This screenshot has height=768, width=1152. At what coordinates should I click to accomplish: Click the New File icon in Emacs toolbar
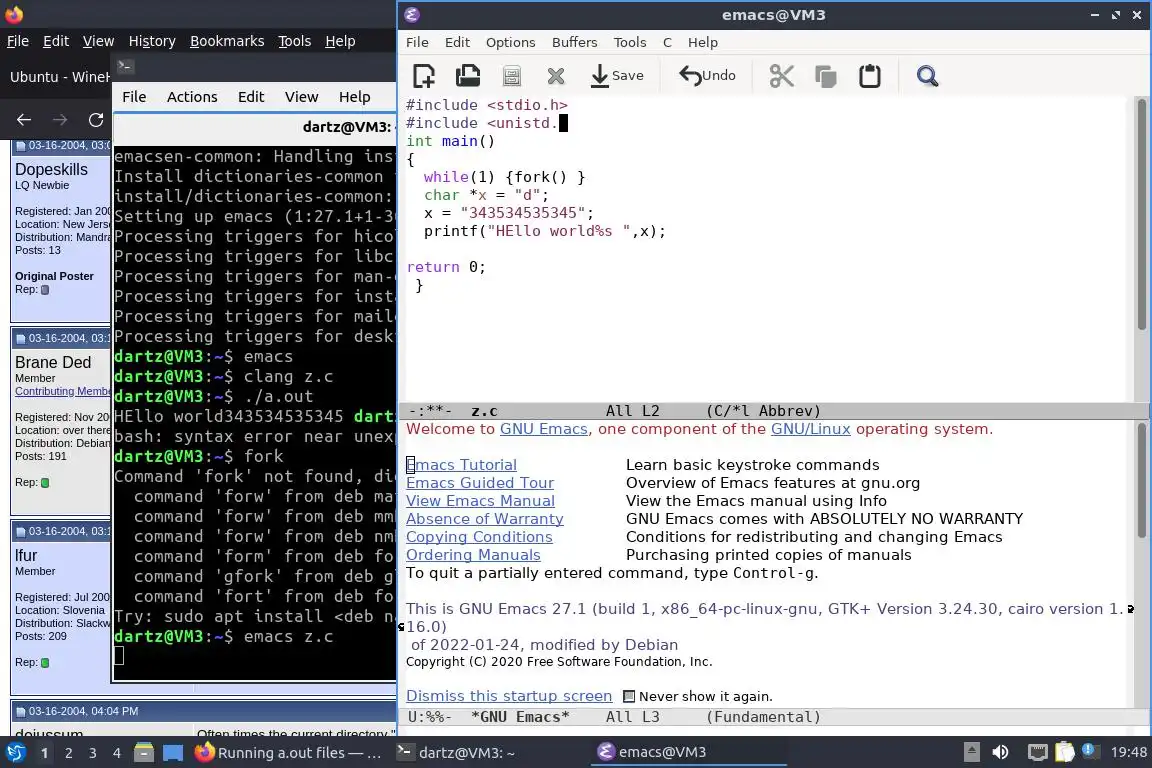pyautogui.click(x=424, y=76)
